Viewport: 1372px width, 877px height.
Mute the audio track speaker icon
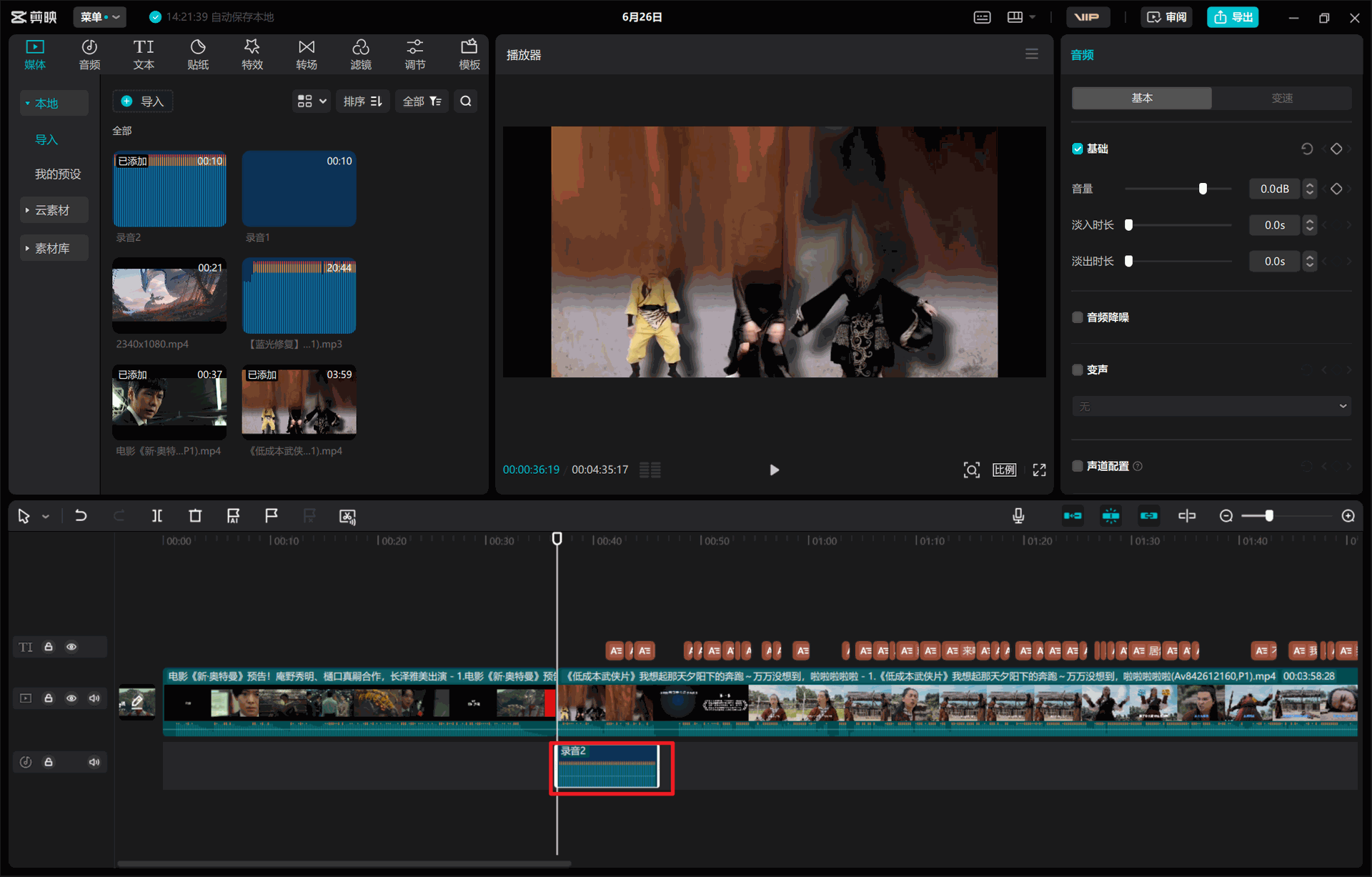94,762
